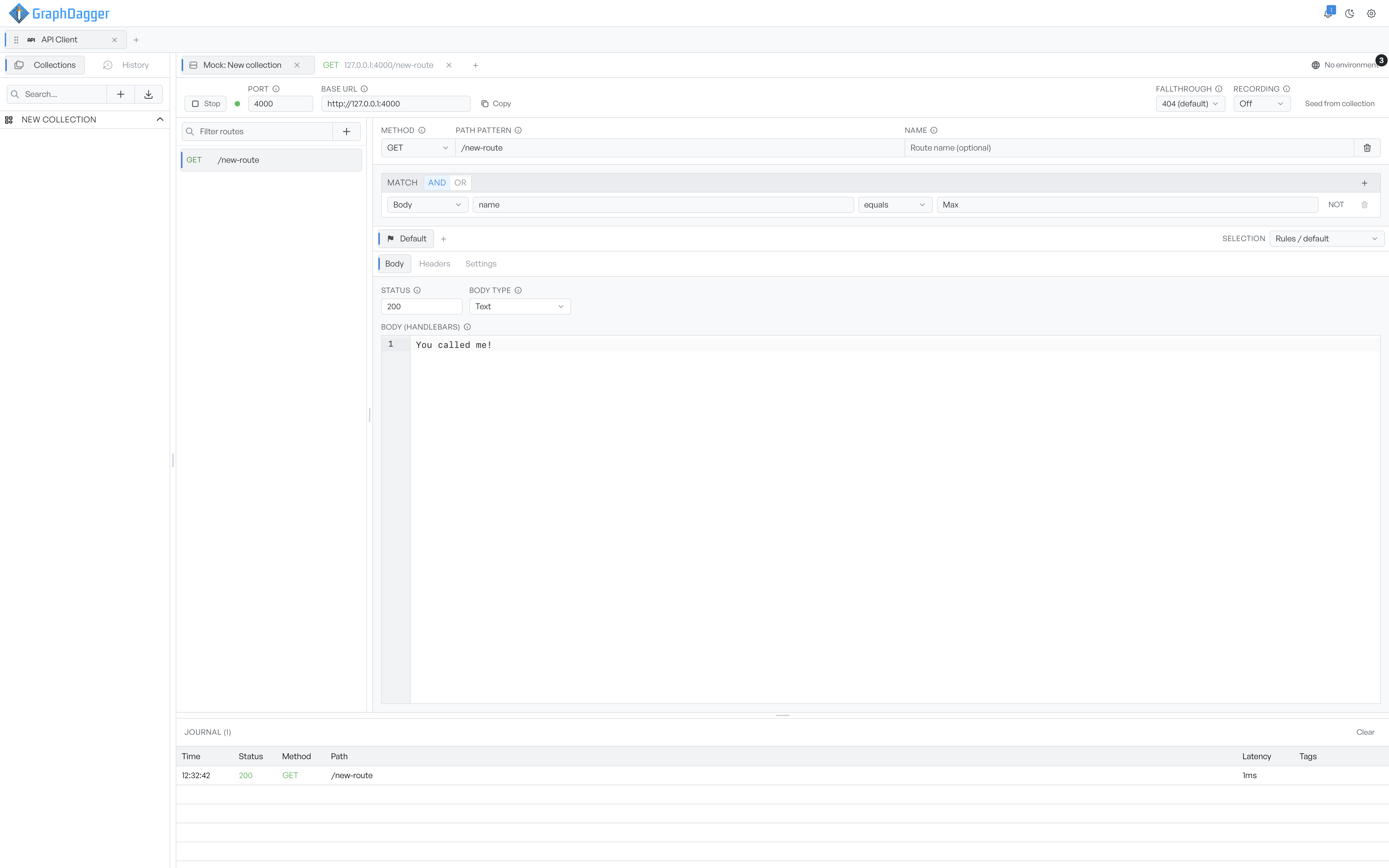Viewport: 1389px width, 868px height.
Task: Click the FALLTHROUGH info icon
Action: coord(1218,89)
